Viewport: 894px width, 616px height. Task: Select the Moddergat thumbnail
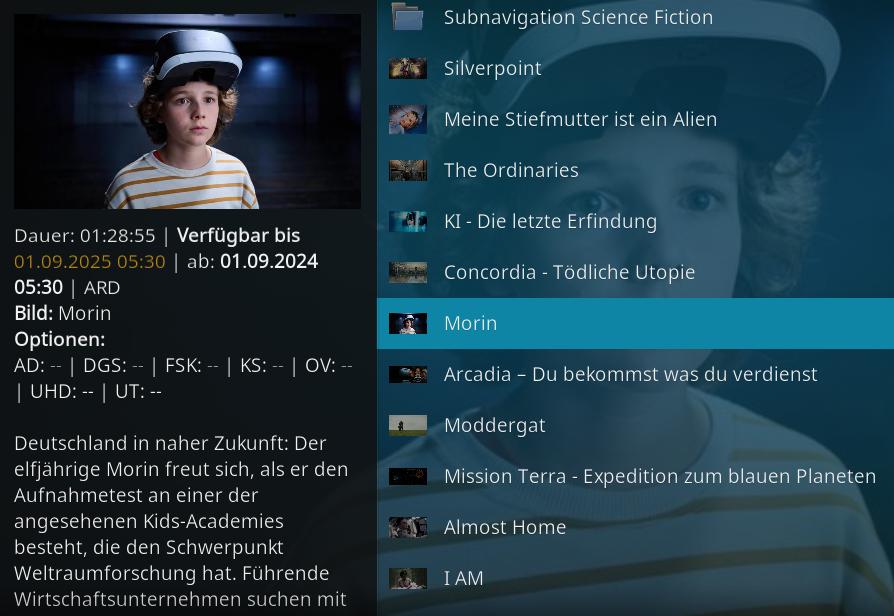point(408,425)
